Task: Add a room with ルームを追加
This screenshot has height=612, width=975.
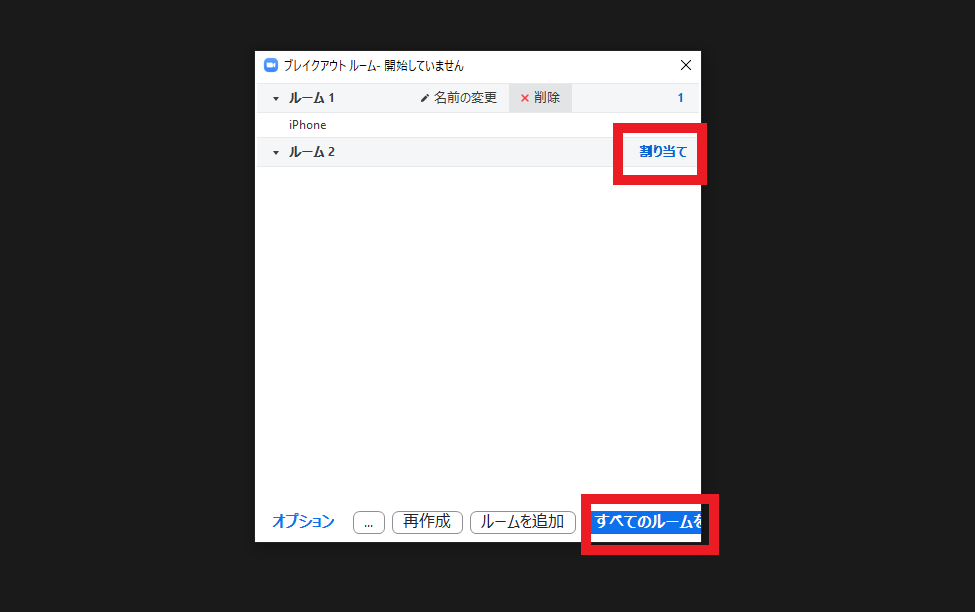Action: 523,522
